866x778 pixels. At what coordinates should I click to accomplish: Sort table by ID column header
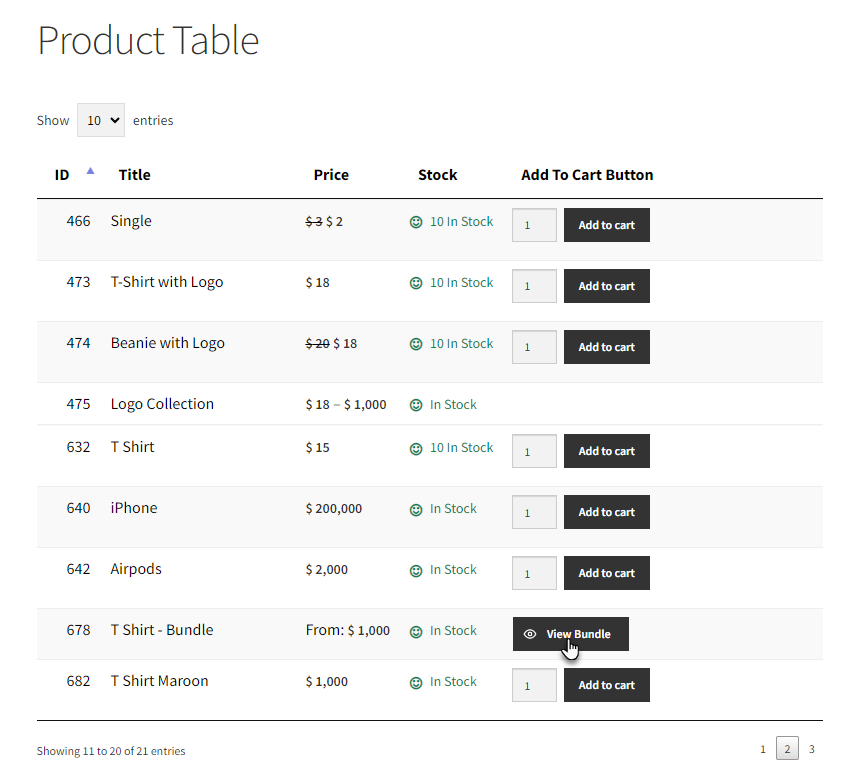62,175
